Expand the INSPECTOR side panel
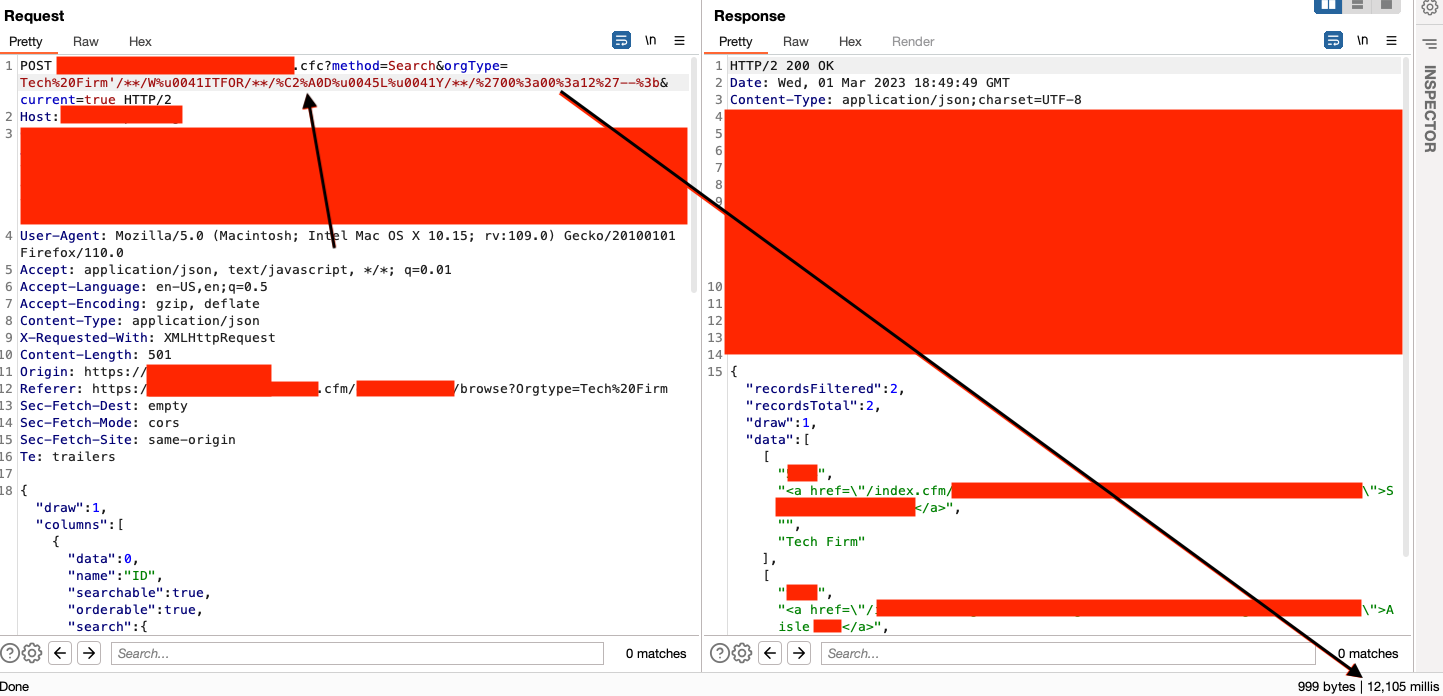 (x=1429, y=109)
